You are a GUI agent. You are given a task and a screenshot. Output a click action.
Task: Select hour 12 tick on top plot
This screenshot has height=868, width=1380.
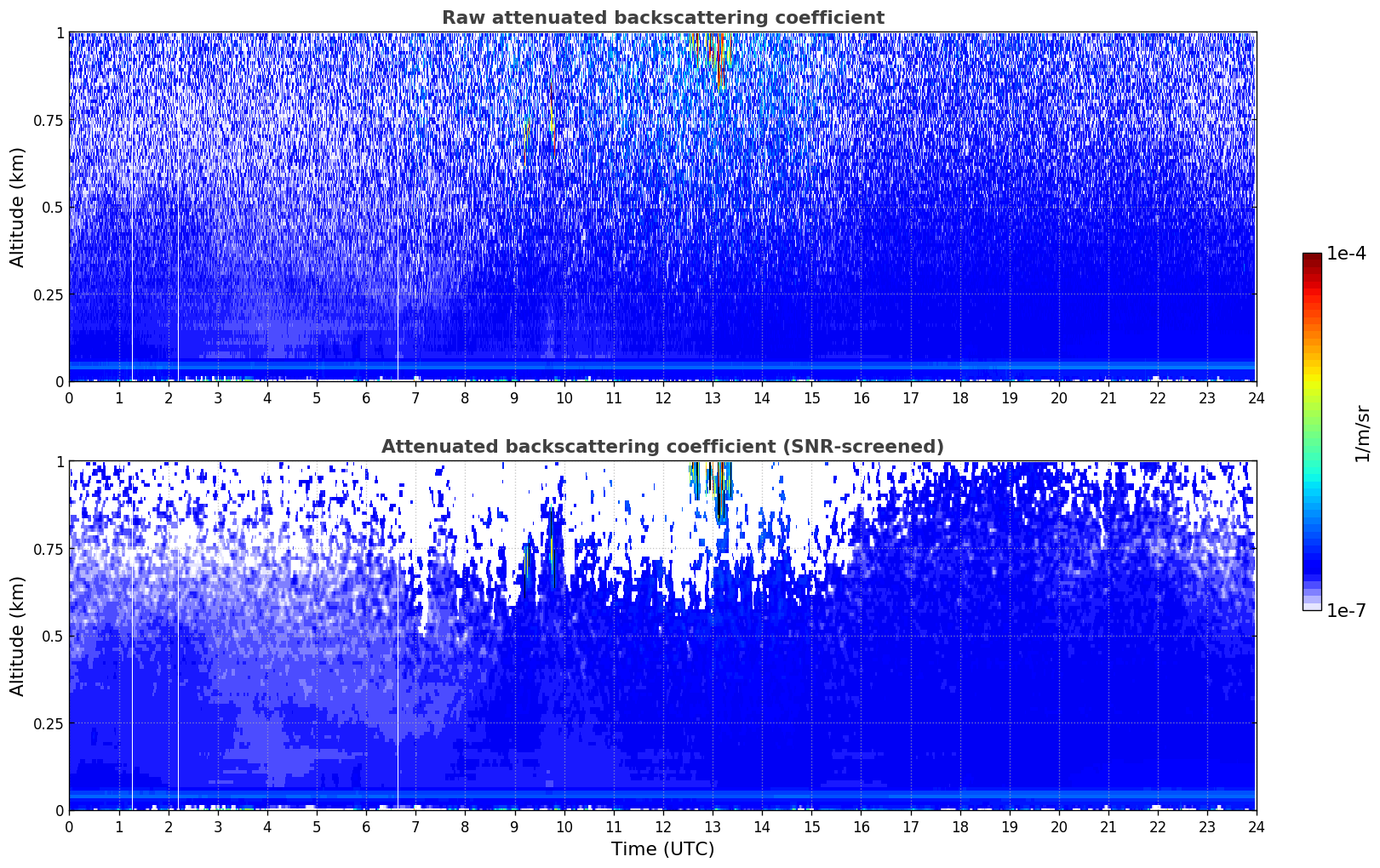click(662, 397)
